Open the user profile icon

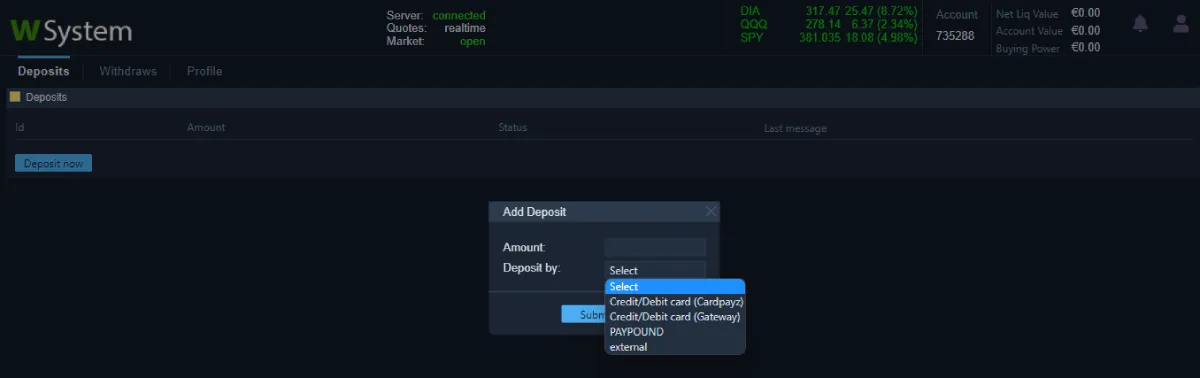tap(1181, 23)
